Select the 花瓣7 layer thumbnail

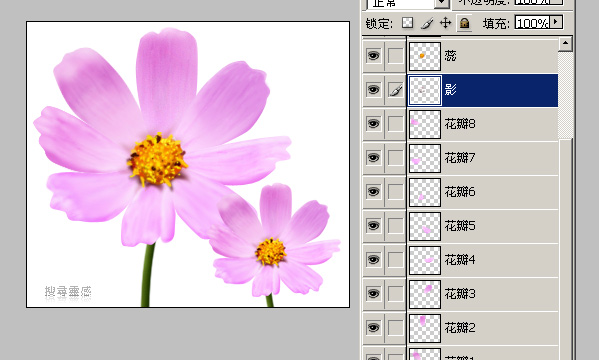(x=425, y=158)
